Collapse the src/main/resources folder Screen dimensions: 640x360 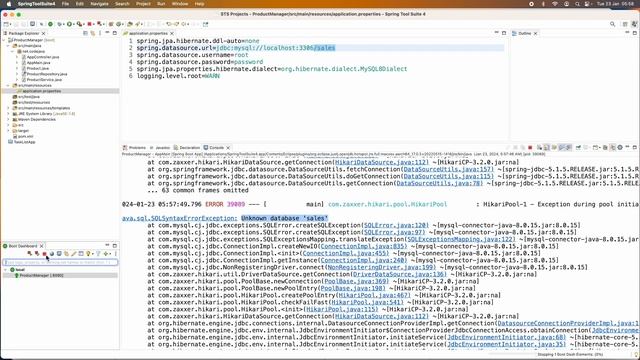[8, 85]
